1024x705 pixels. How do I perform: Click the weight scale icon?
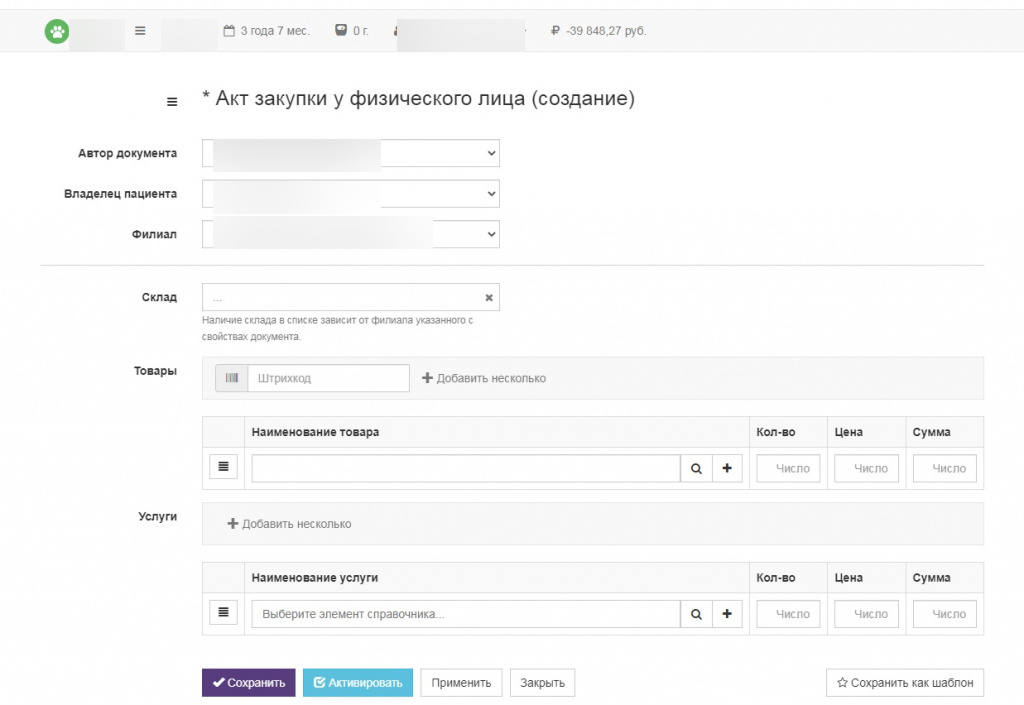[x=341, y=30]
